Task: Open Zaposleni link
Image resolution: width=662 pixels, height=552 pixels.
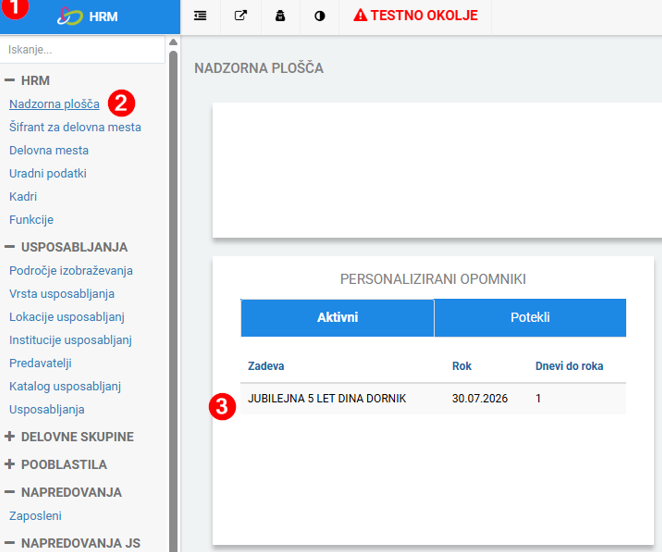Action: pyautogui.click(x=35, y=516)
